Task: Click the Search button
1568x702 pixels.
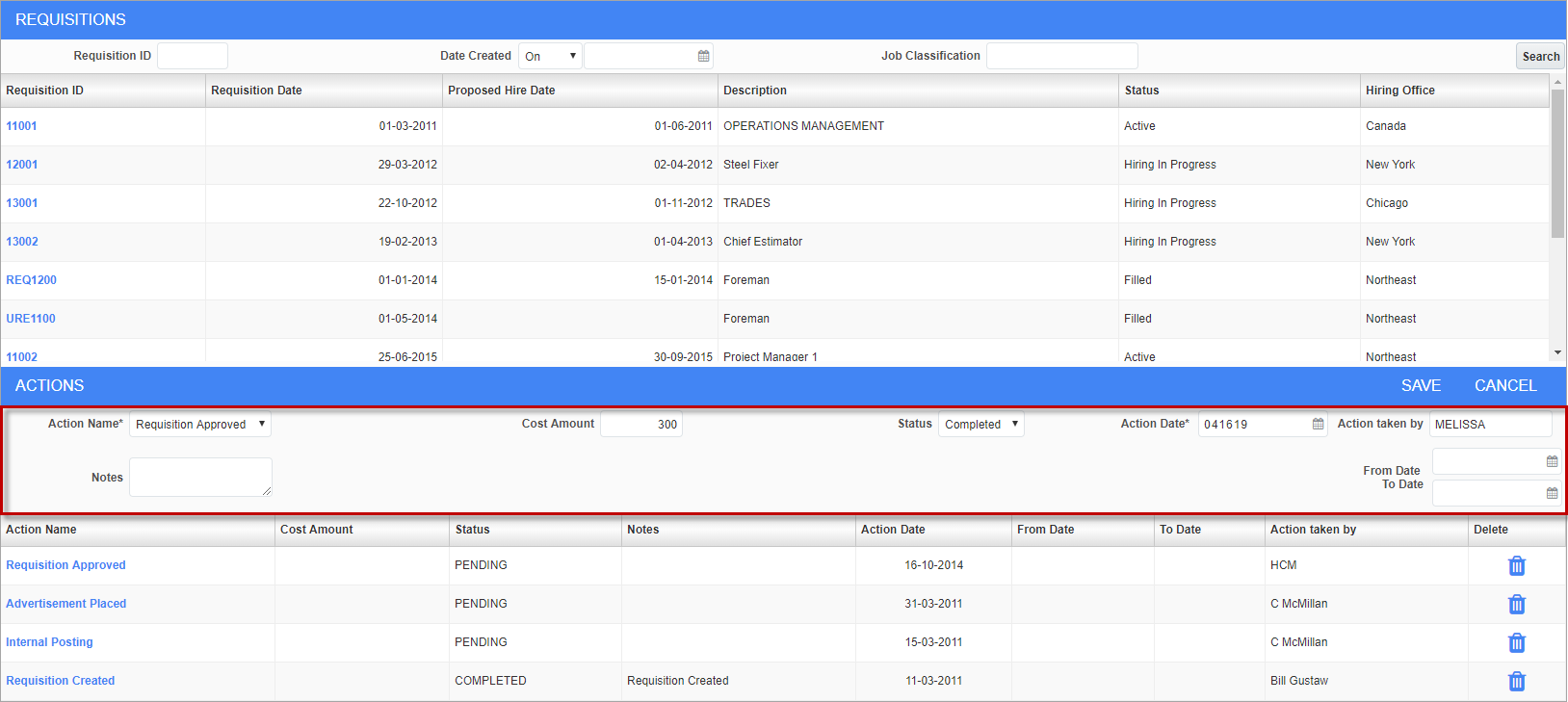Action: point(1540,57)
